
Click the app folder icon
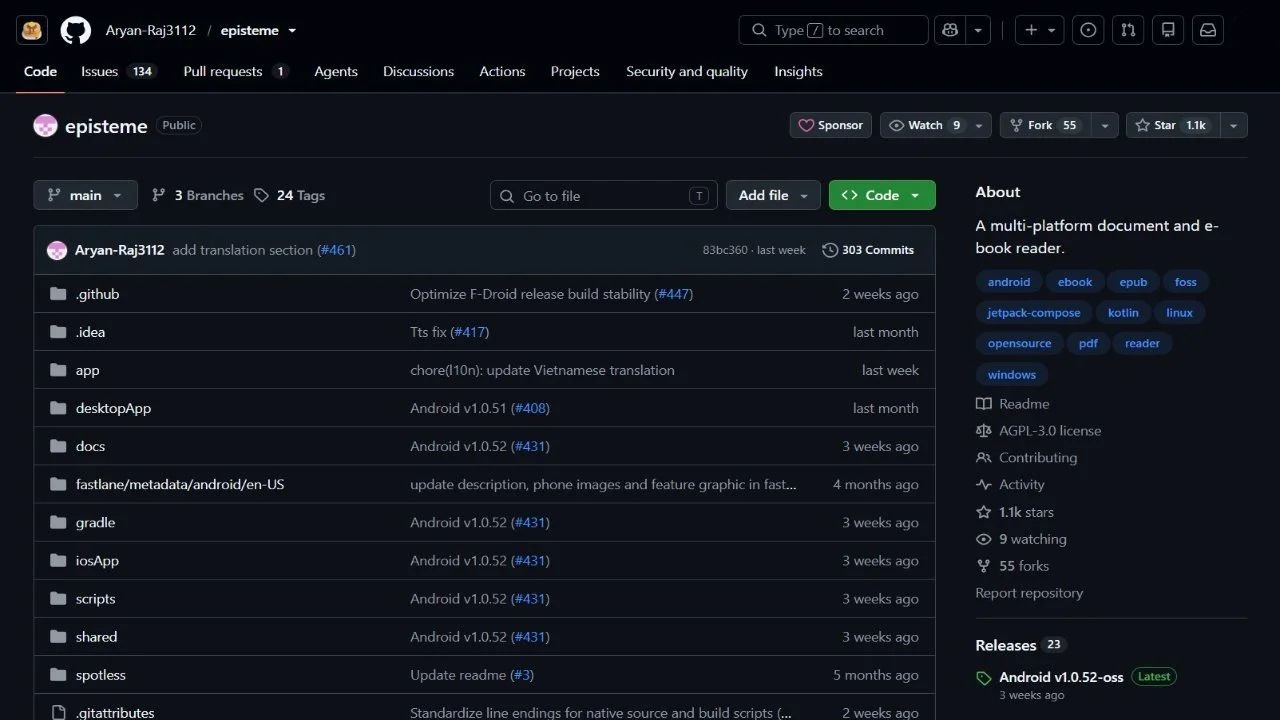(58, 370)
